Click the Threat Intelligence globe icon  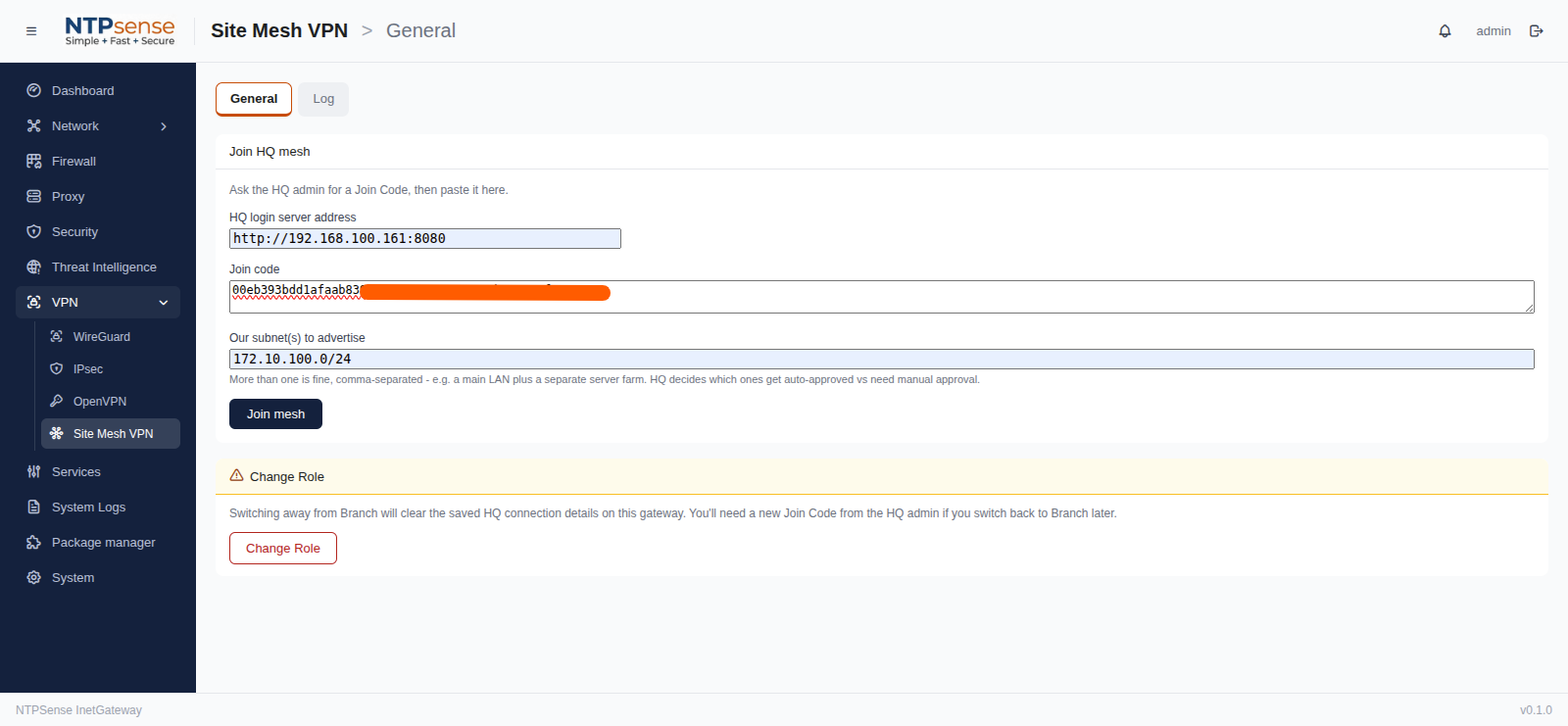(34, 266)
